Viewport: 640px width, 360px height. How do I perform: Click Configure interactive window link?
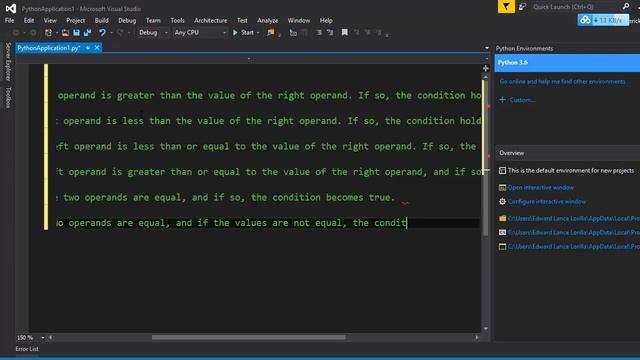(547, 202)
